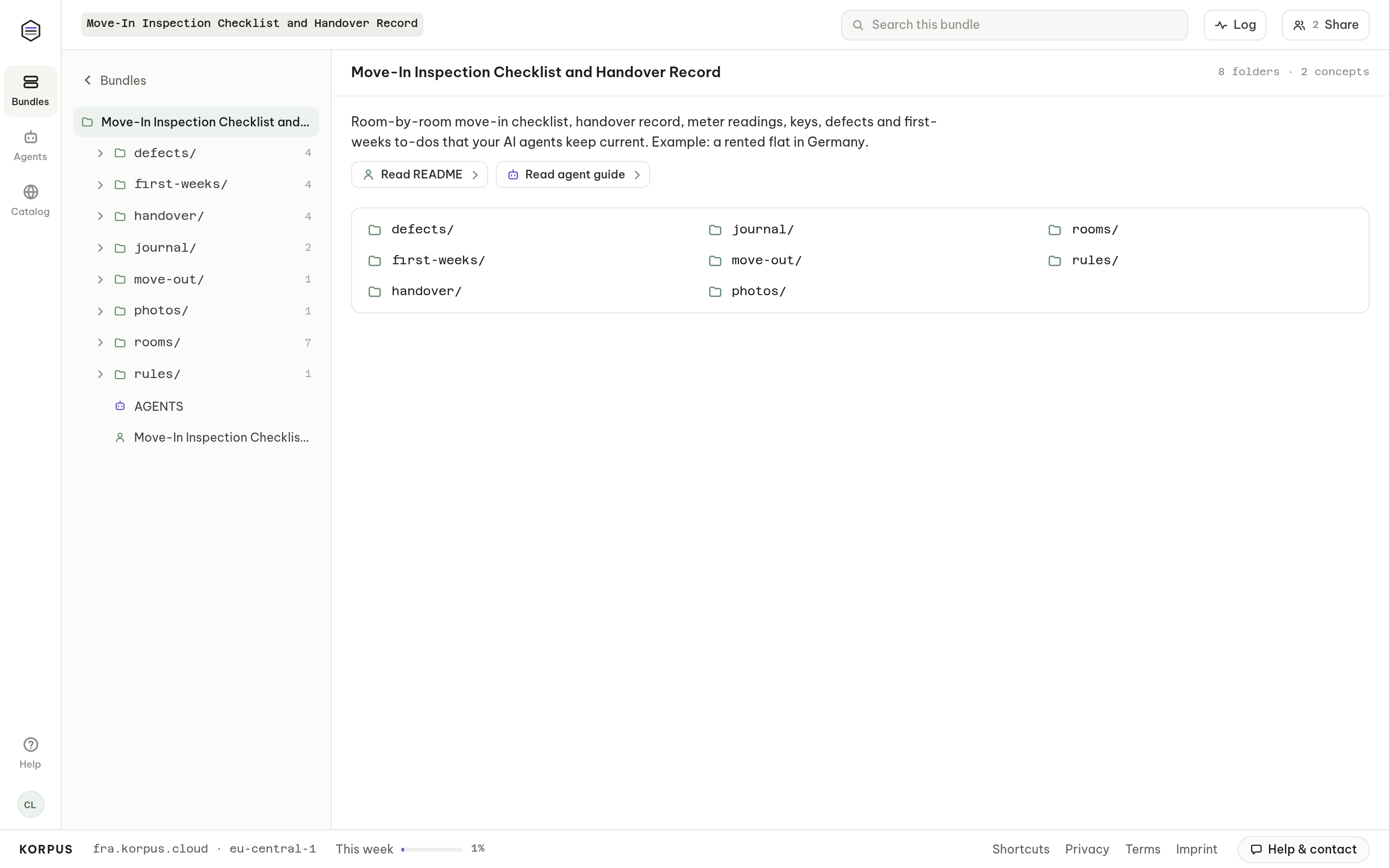Expand the move-out/ tree folder

point(100,280)
